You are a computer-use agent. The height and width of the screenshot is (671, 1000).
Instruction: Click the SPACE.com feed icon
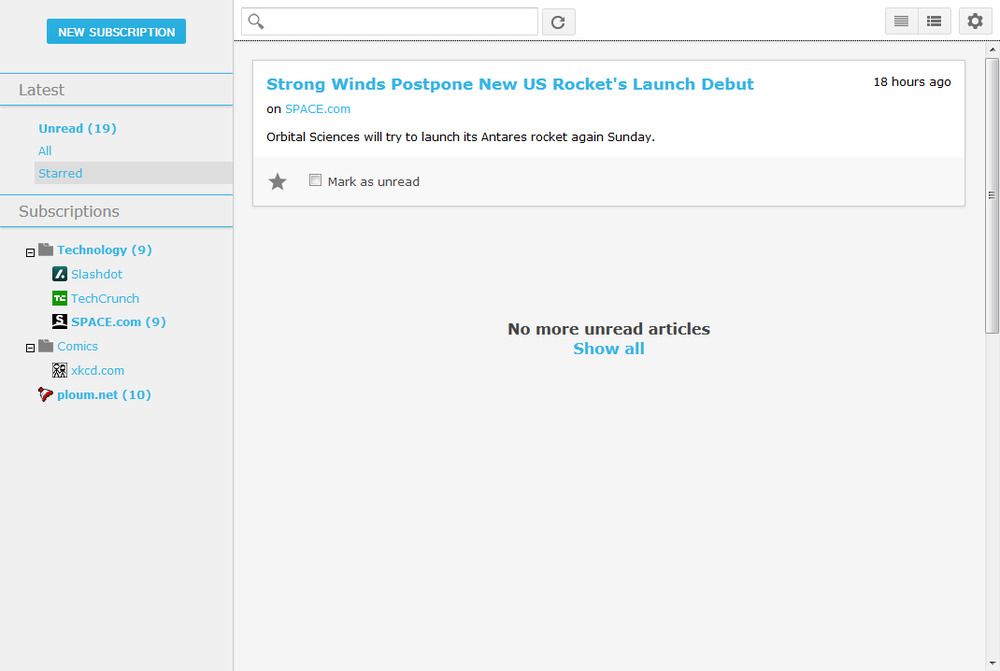59,321
